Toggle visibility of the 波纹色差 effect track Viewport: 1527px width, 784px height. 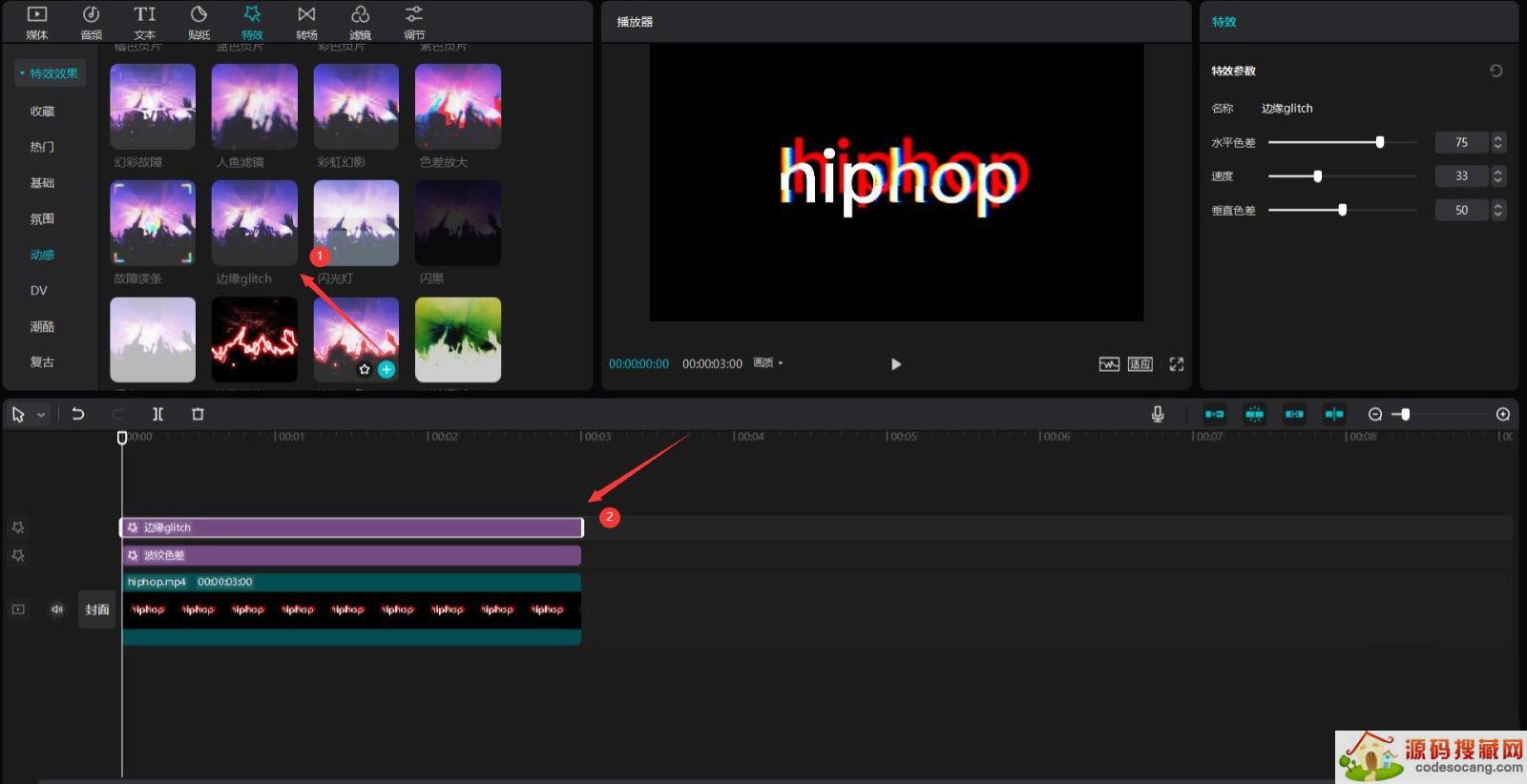pos(18,555)
